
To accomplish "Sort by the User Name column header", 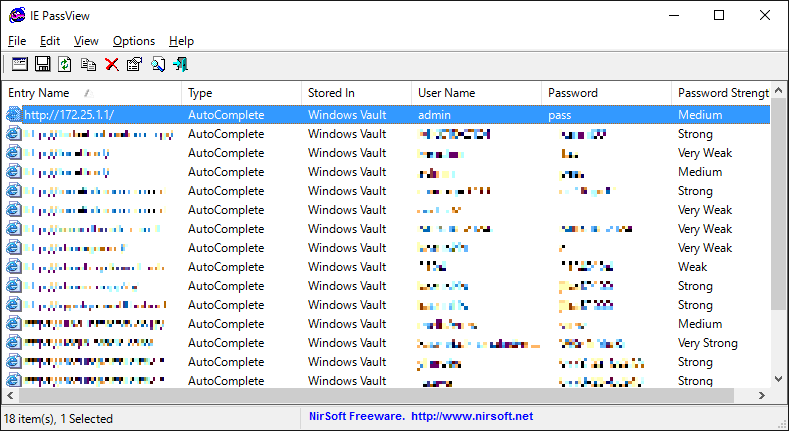I will tap(446, 93).
